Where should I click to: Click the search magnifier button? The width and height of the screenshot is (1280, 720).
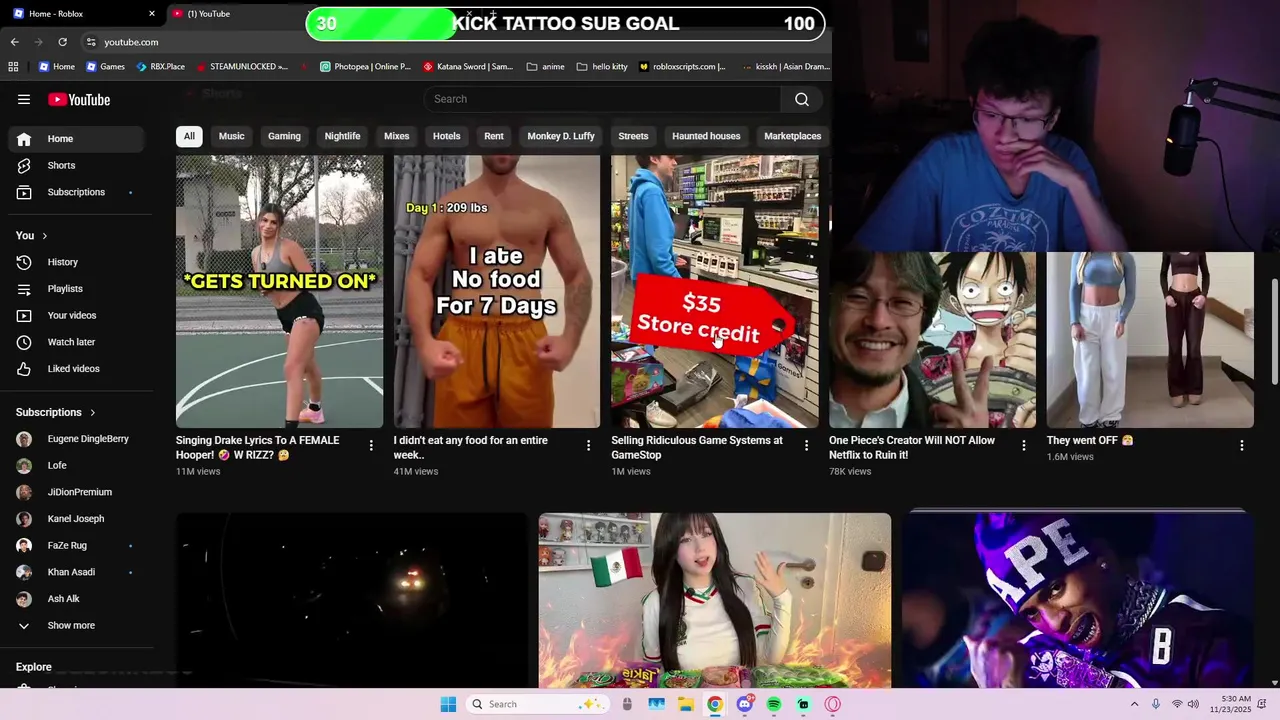[801, 99]
